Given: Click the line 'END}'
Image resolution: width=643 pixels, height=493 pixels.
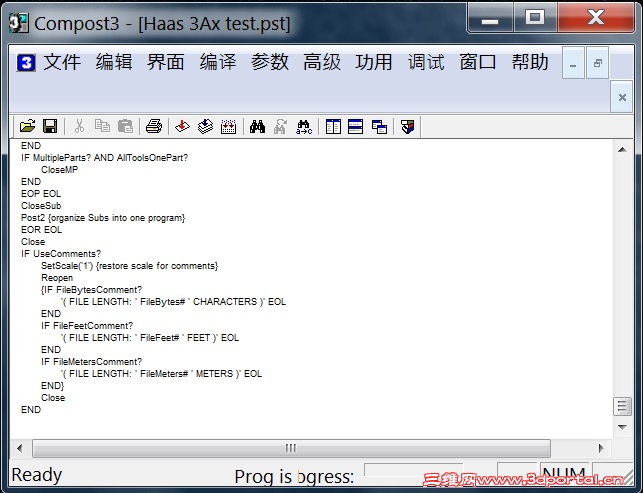Looking at the screenshot, I should pyautogui.click(x=52, y=386).
